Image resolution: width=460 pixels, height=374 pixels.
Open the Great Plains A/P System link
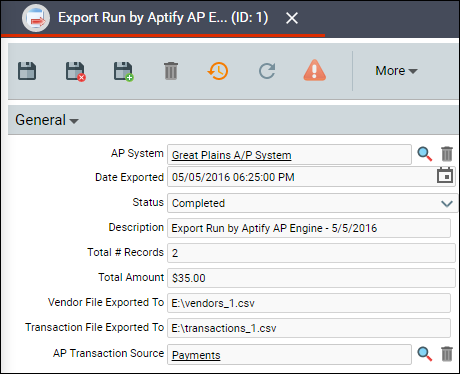tap(231, 155)
